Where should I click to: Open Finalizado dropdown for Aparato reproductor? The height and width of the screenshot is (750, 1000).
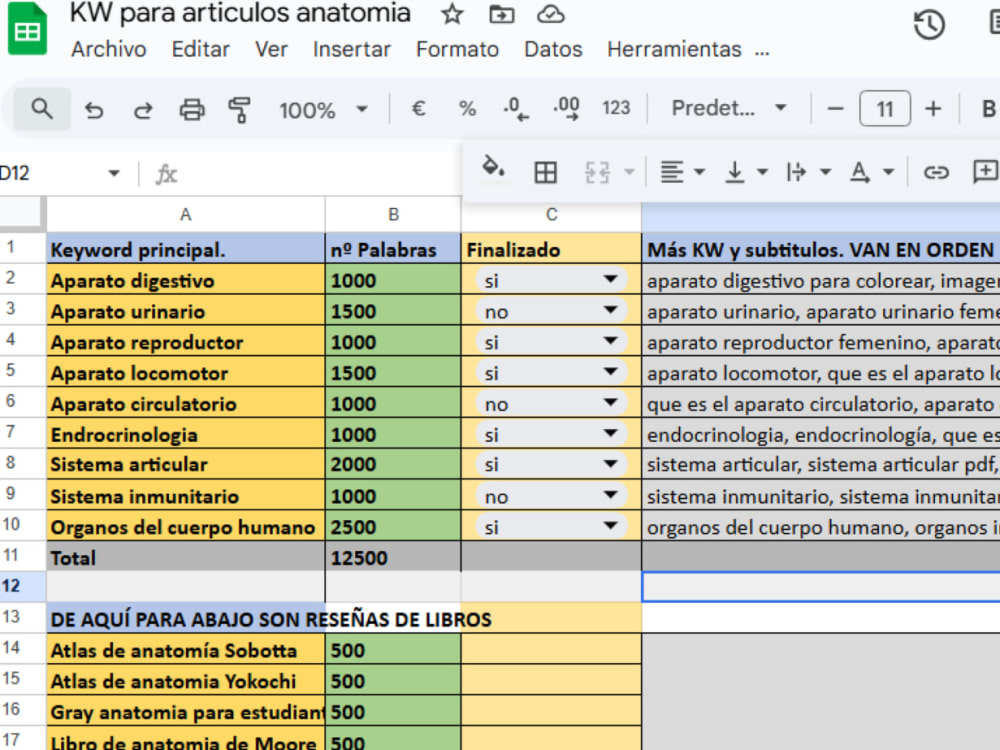[611, 341]
